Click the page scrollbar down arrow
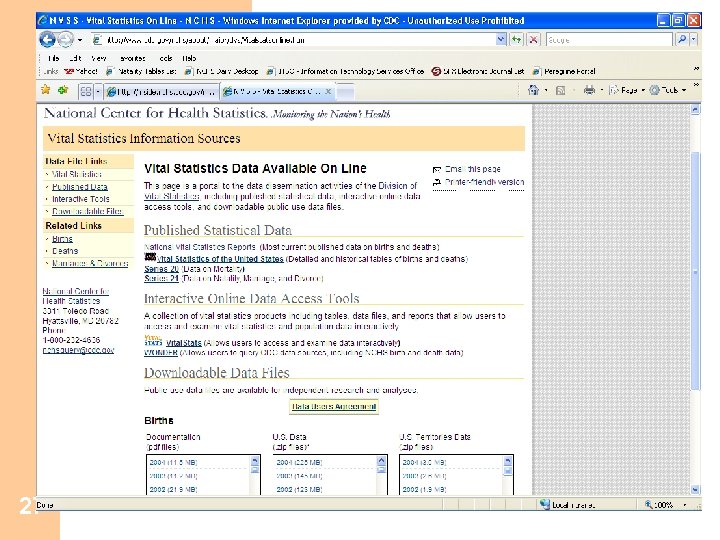720x540 pixels. (x=695, y=489)
